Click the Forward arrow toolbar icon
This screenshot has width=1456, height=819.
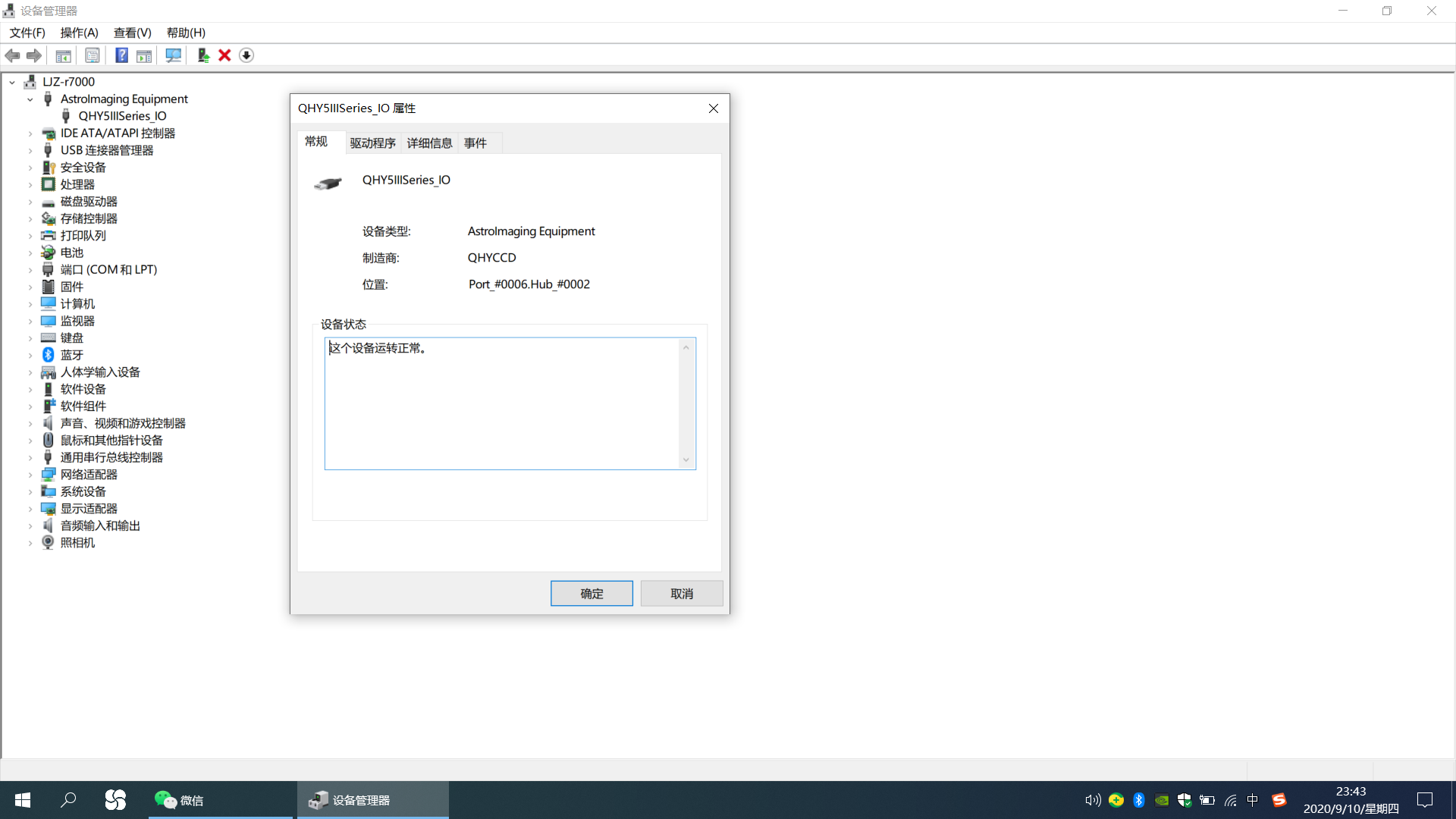pos(34,55)
